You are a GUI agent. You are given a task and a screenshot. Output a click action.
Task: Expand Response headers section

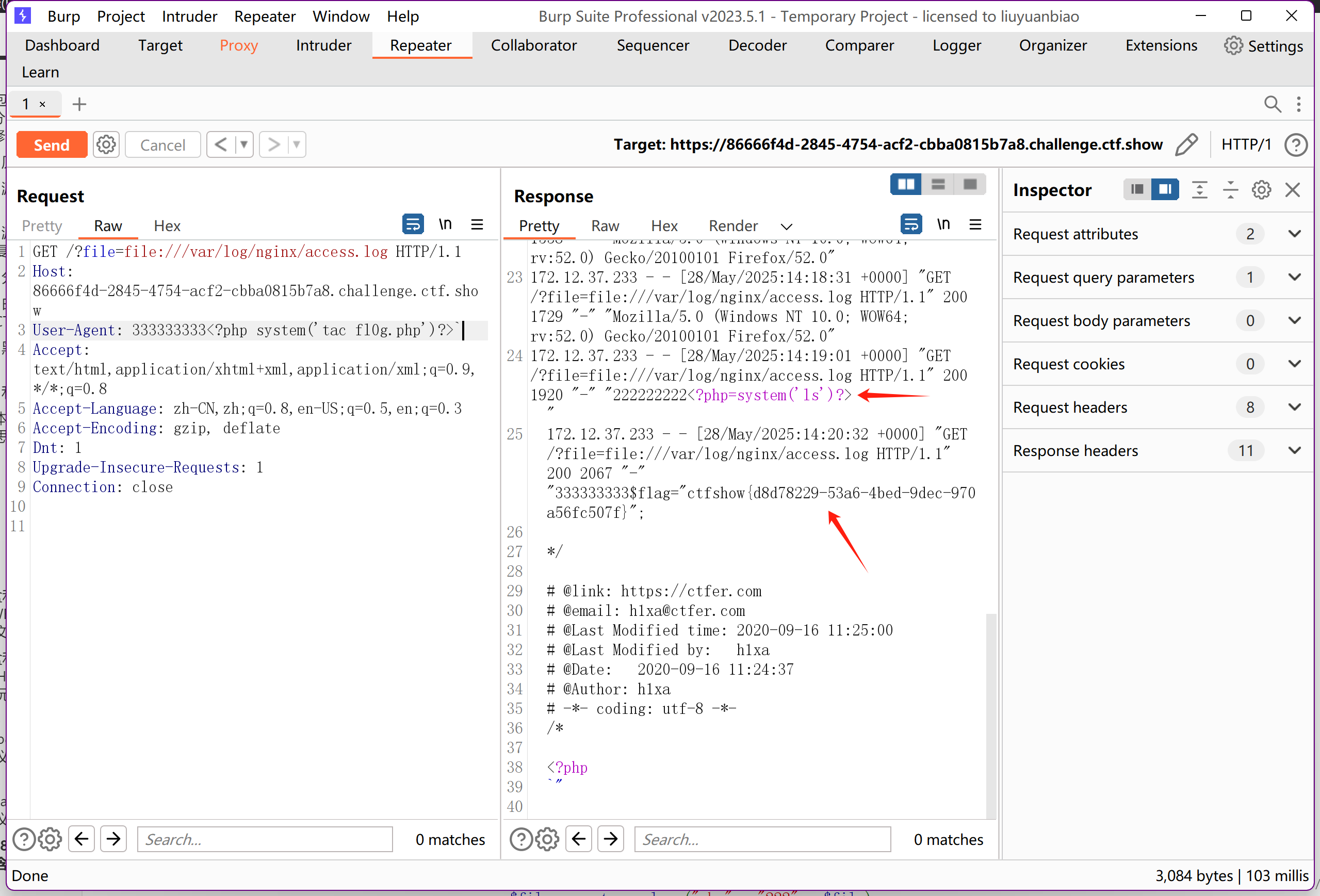point(1294,450)
